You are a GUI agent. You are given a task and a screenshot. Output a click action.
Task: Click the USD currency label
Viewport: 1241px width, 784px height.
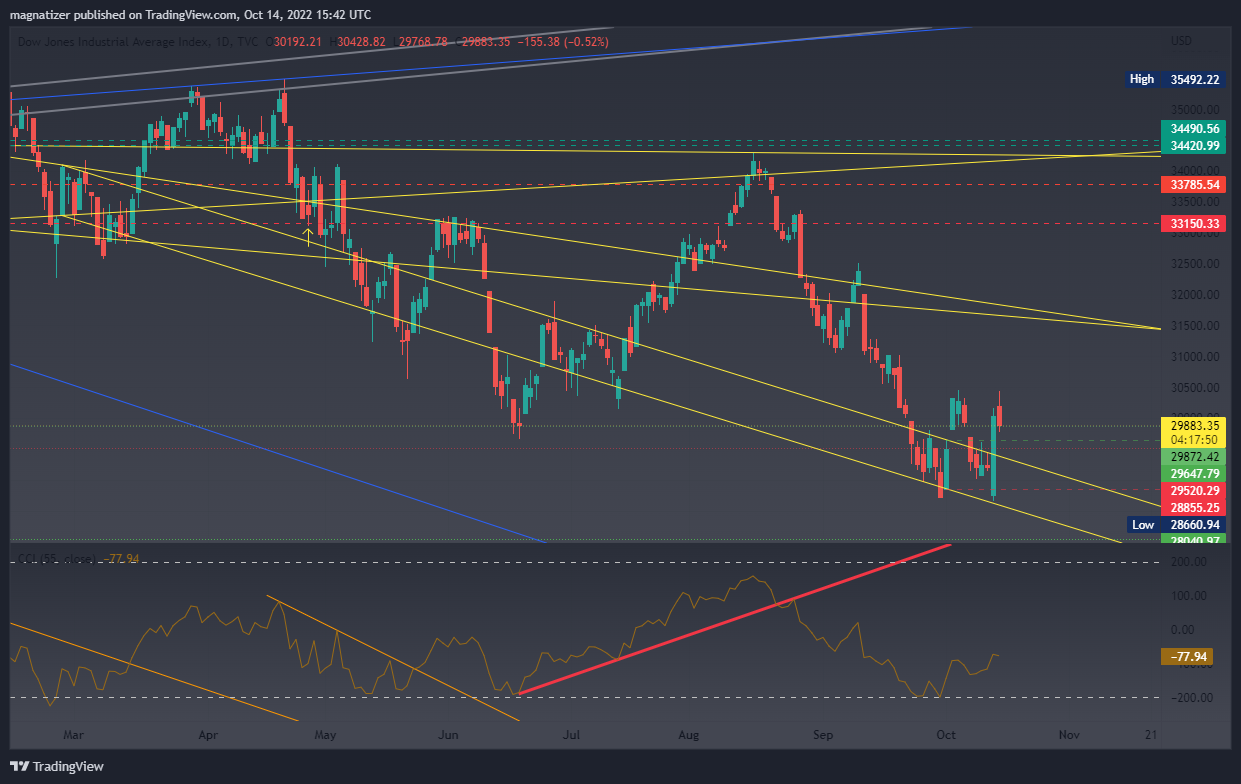click(x=1181, y=41)
